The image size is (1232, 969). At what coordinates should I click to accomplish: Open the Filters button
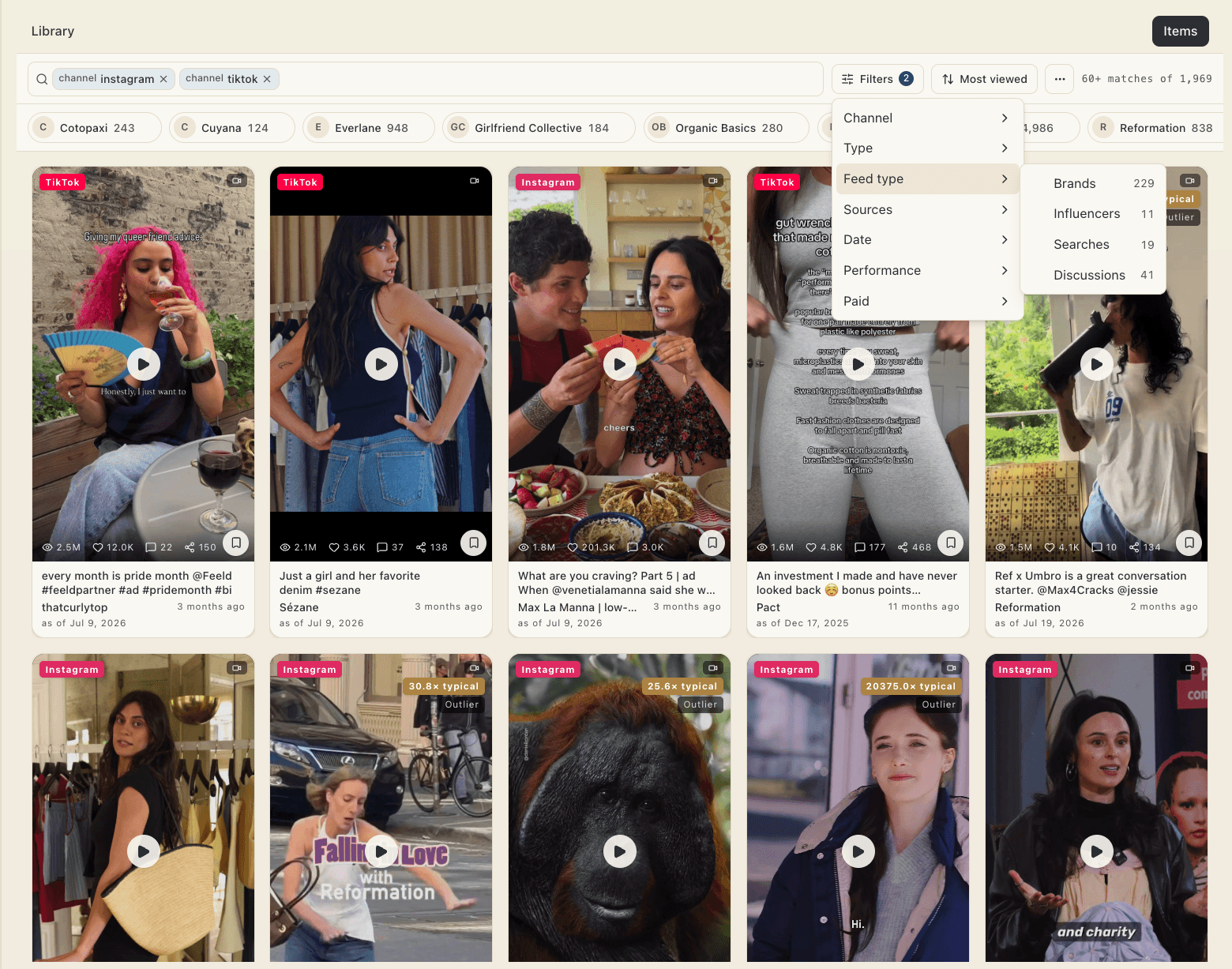(x=877, y=79)
